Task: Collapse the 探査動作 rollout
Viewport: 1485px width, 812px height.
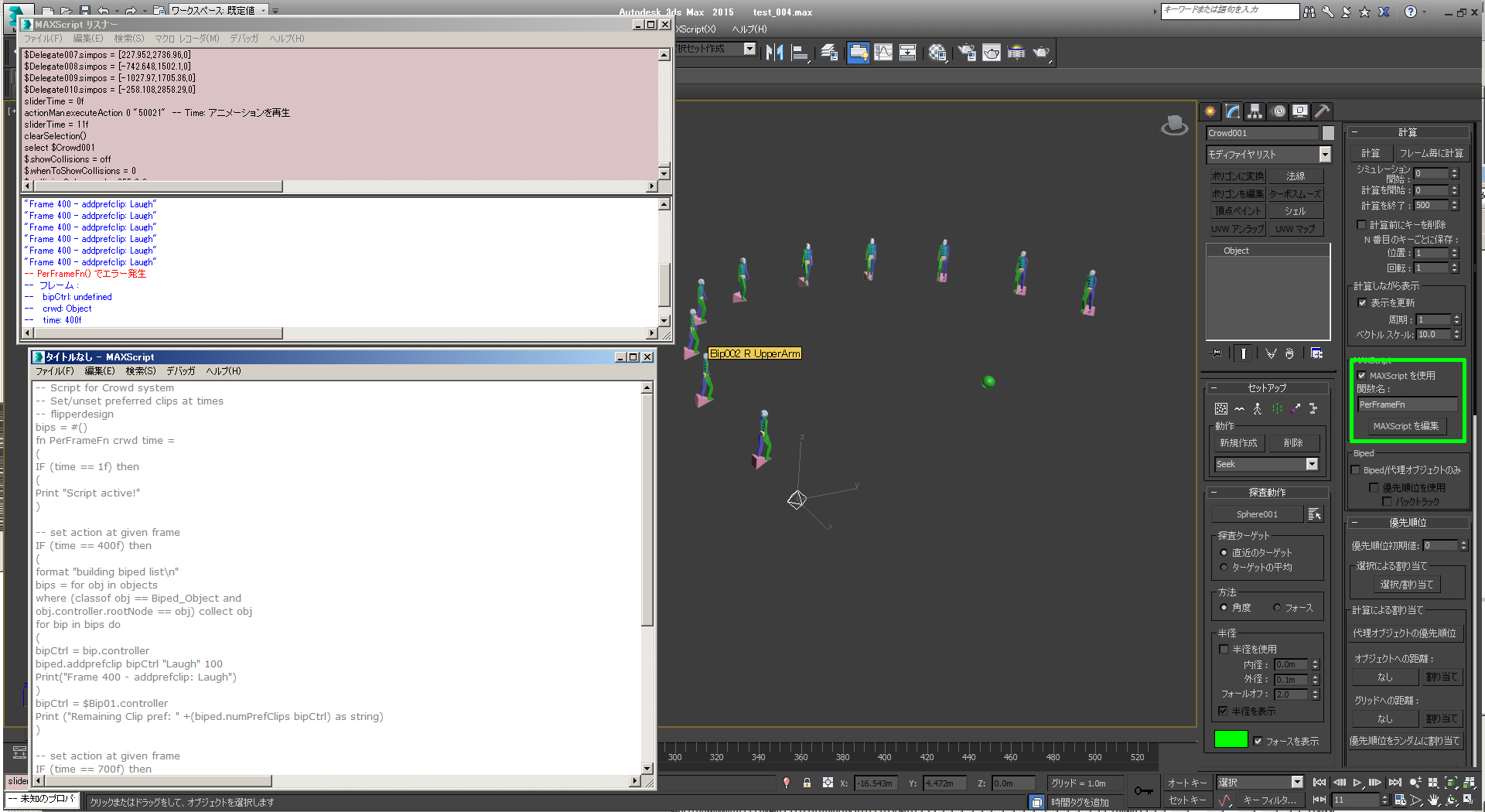Action: tap(1267, 493)
